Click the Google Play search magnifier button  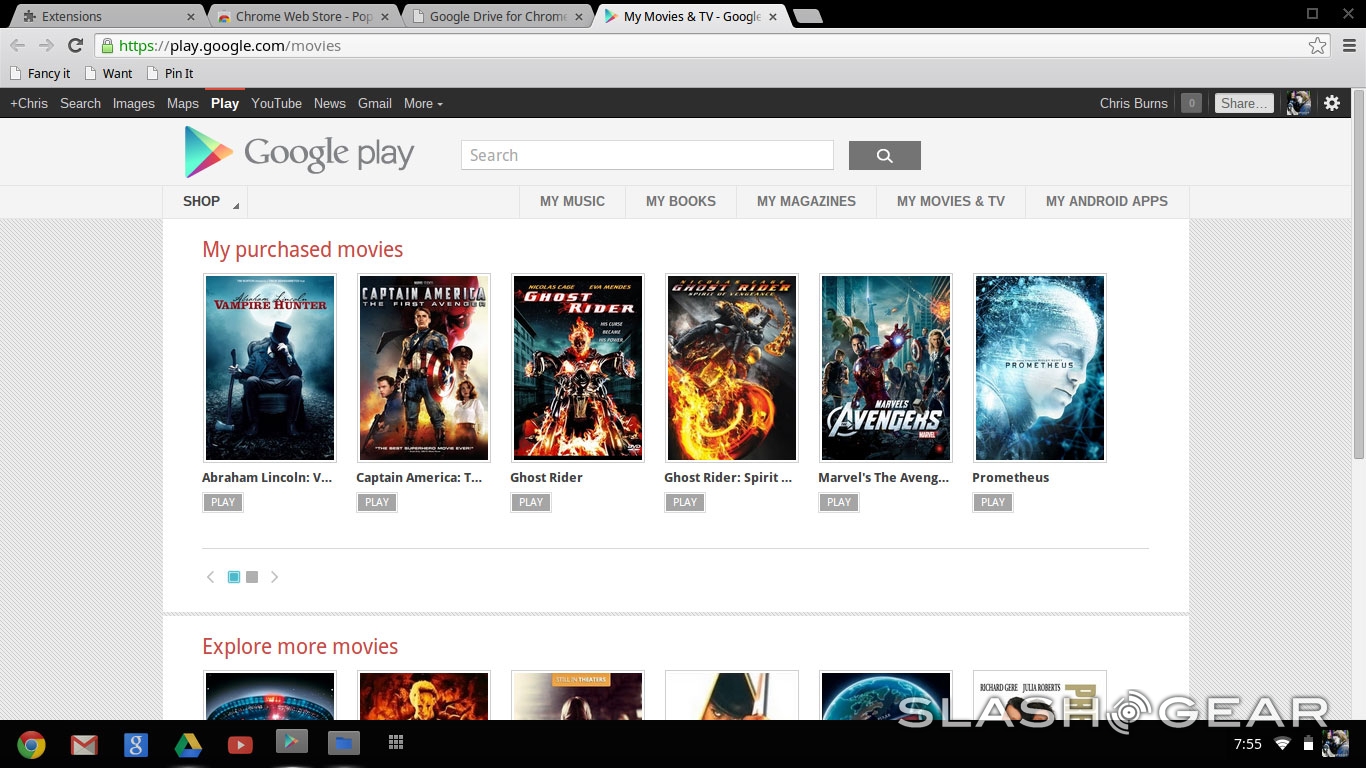pyautogui.click(x=884, y=155)
